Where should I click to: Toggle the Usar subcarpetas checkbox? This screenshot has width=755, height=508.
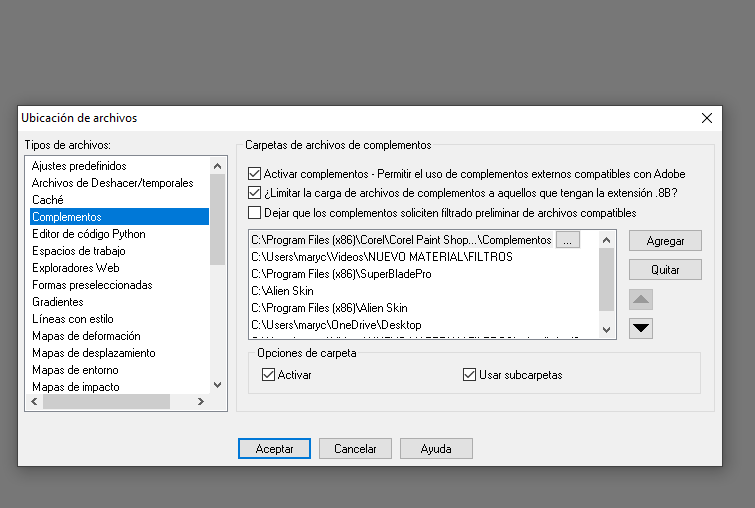[x=470, y=375]
